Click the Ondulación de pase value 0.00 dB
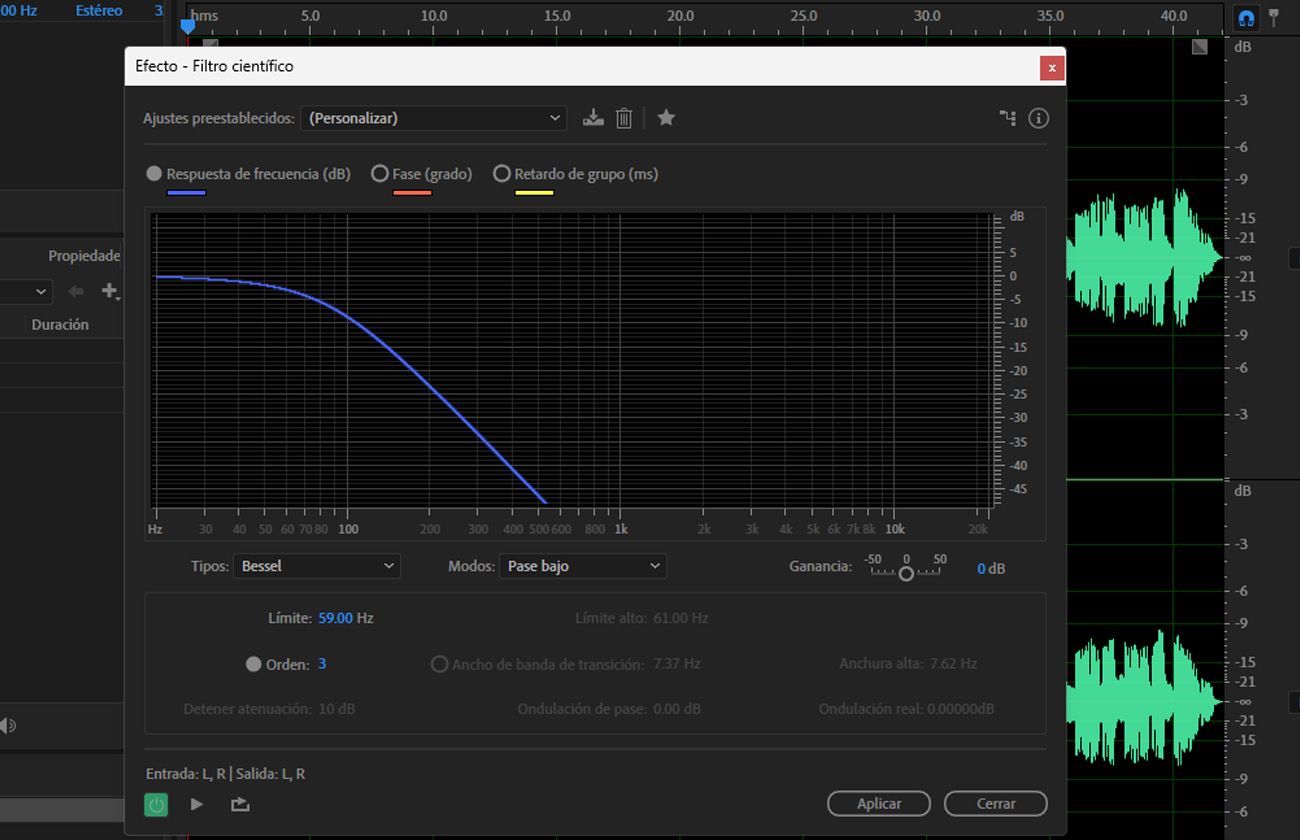Image resolution: width=1300 pixels, height=840 pixels. [x=677, y=709]
